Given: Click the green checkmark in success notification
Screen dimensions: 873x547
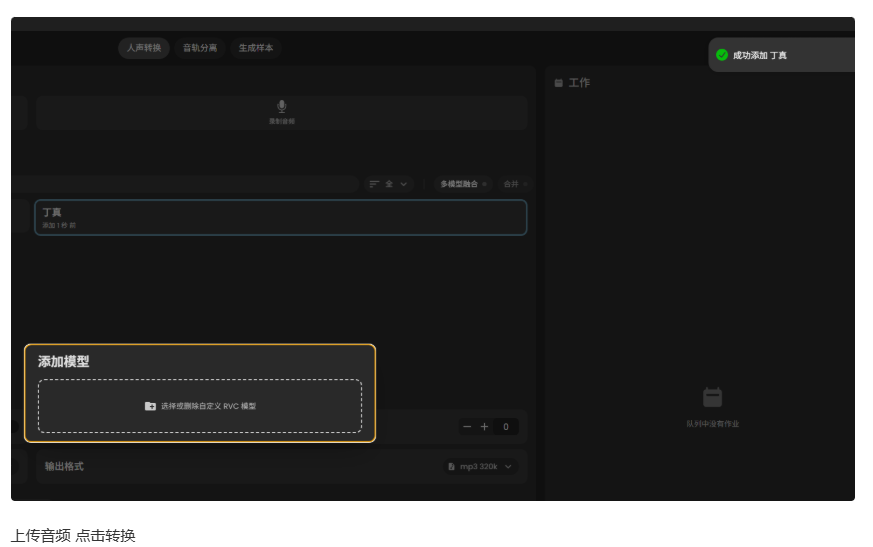Looking at the screenshot, I should [x=722, y=55].
